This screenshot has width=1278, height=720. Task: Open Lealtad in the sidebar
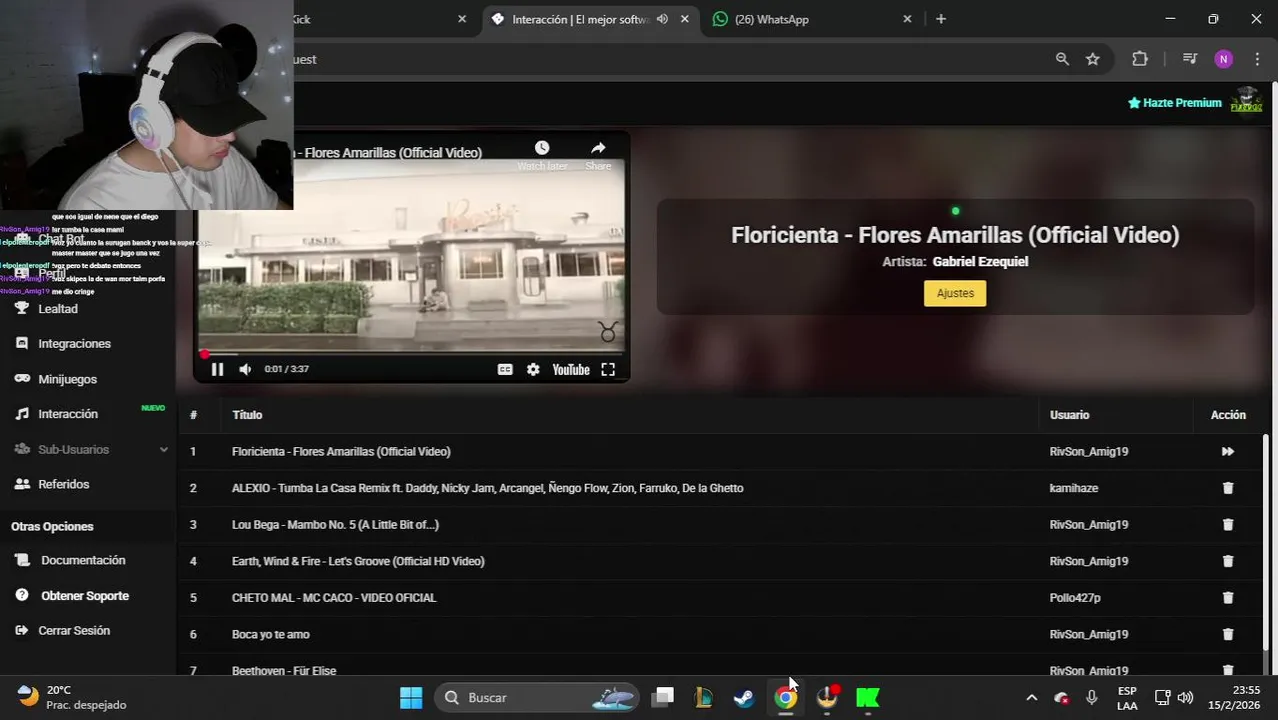coord(58,309)
